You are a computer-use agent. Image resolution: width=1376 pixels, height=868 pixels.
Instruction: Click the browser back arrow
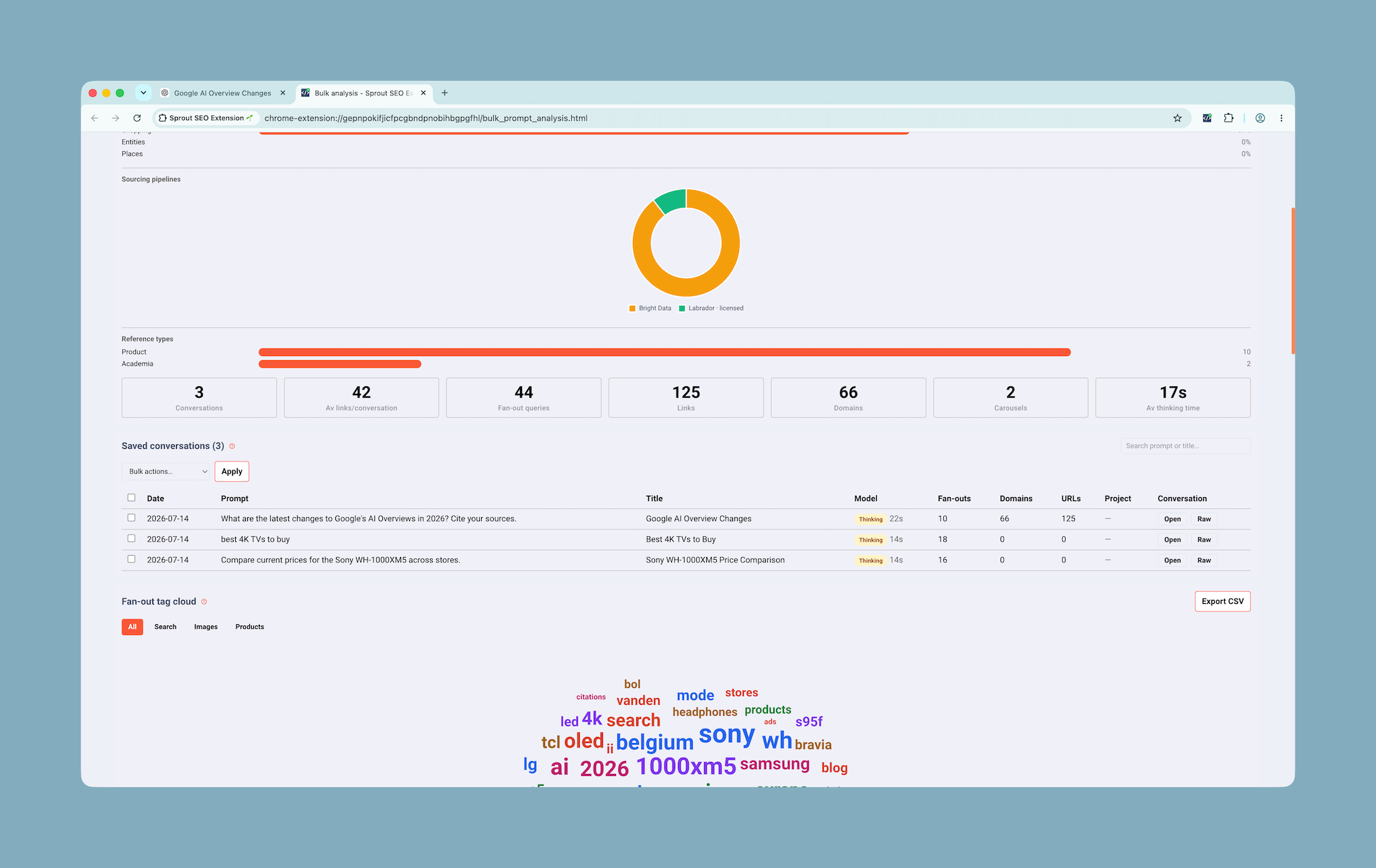[x=95, y=118]
